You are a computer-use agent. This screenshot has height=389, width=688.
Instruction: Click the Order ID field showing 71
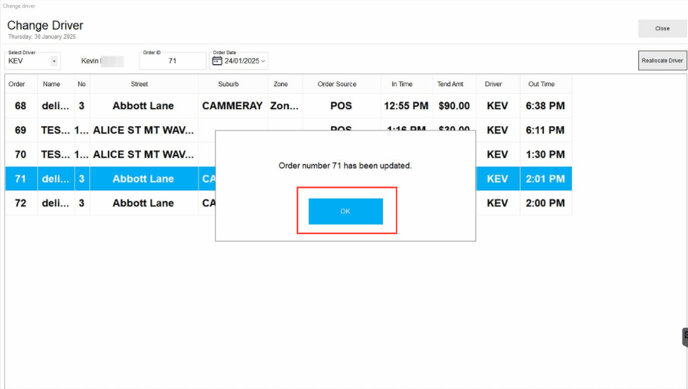(x=172, y=61)
